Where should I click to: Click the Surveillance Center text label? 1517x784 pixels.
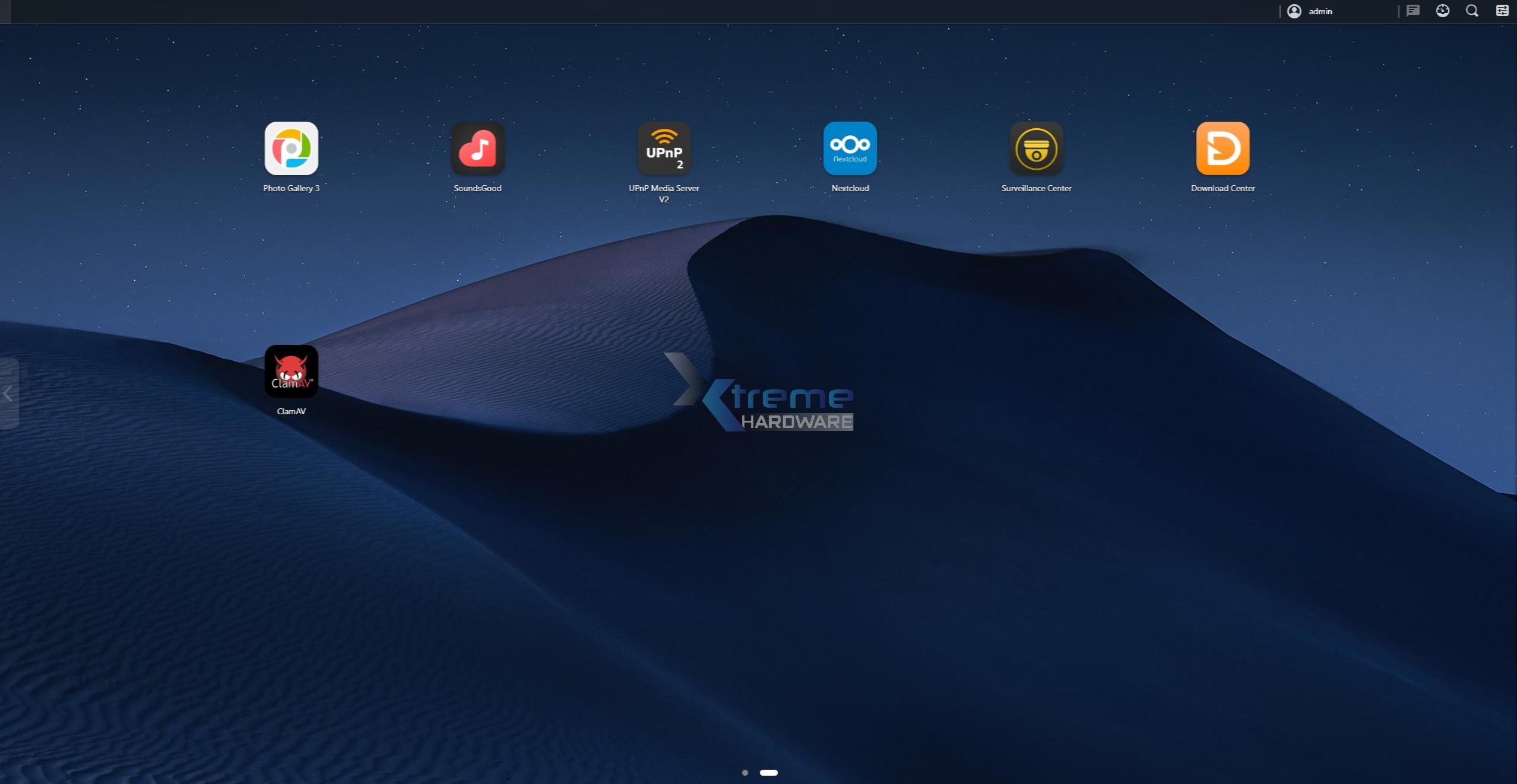1036,188
